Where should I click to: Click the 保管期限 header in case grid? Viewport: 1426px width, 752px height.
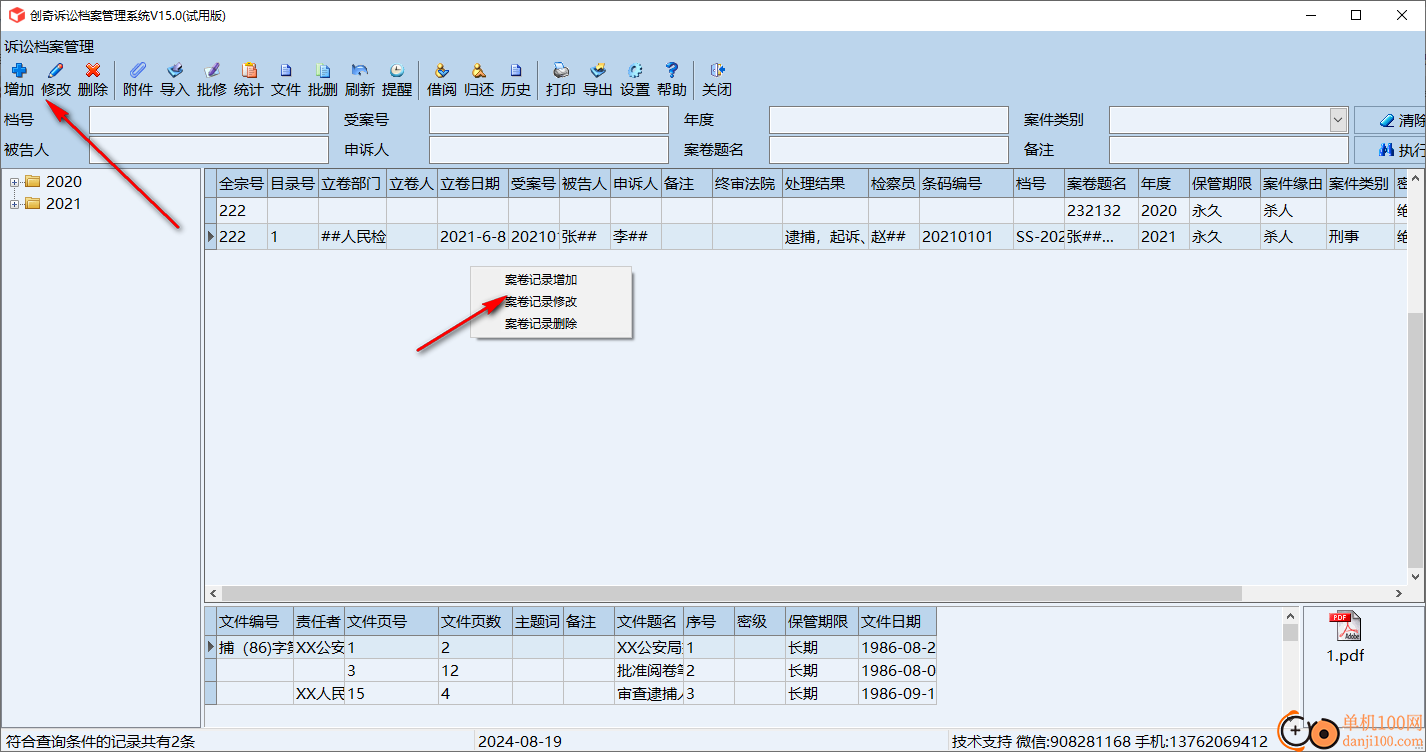coord(1224,184)
